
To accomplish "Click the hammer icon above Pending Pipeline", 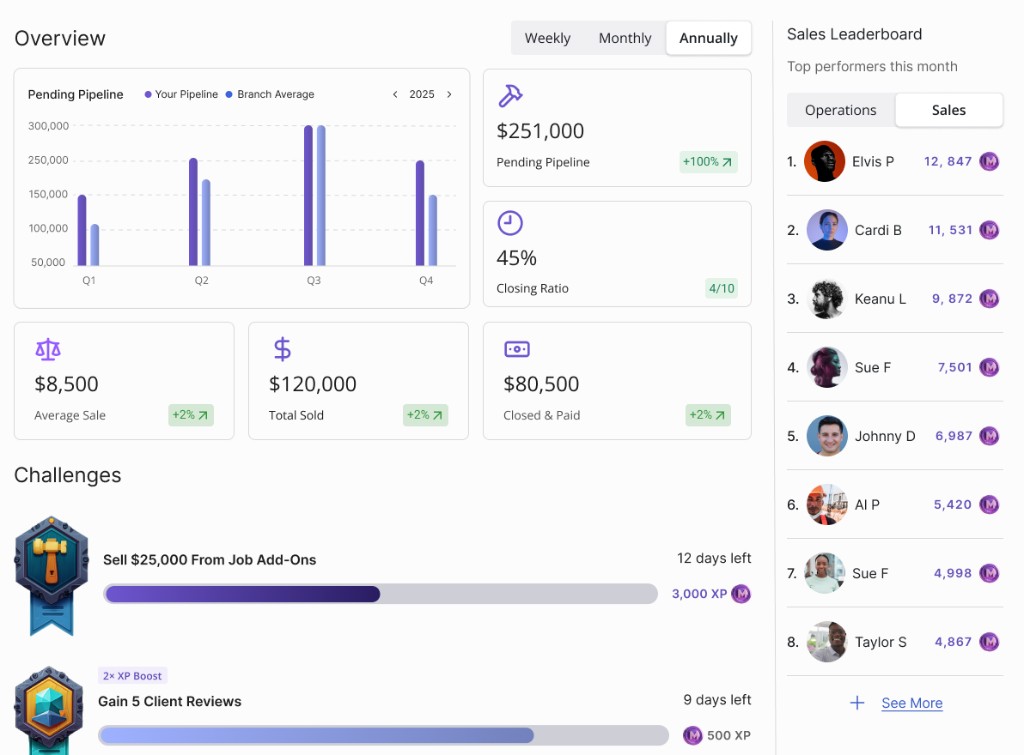I will (510, 95).
